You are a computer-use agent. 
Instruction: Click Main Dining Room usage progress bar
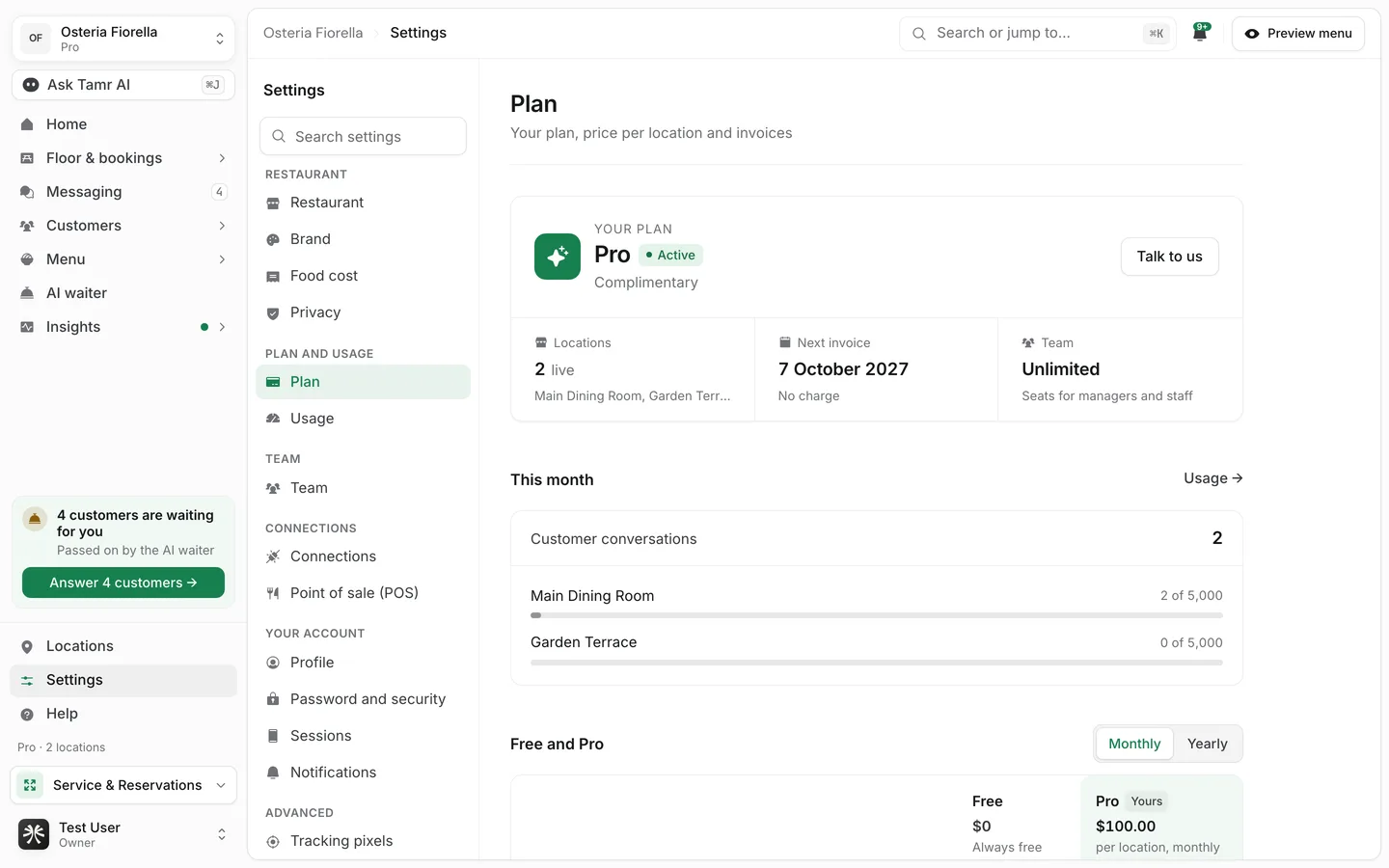(877, 615)
